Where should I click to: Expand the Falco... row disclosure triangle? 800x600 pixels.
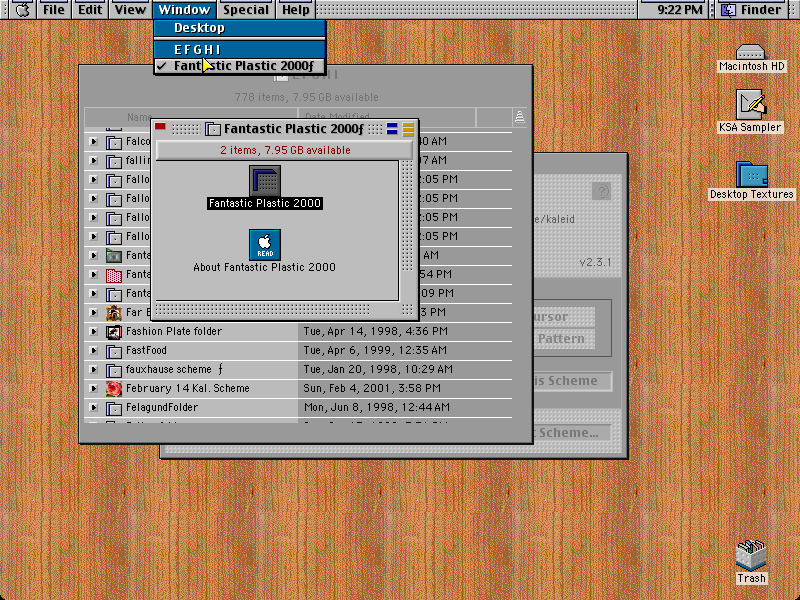pyautogui.click(x=93, y=141)
